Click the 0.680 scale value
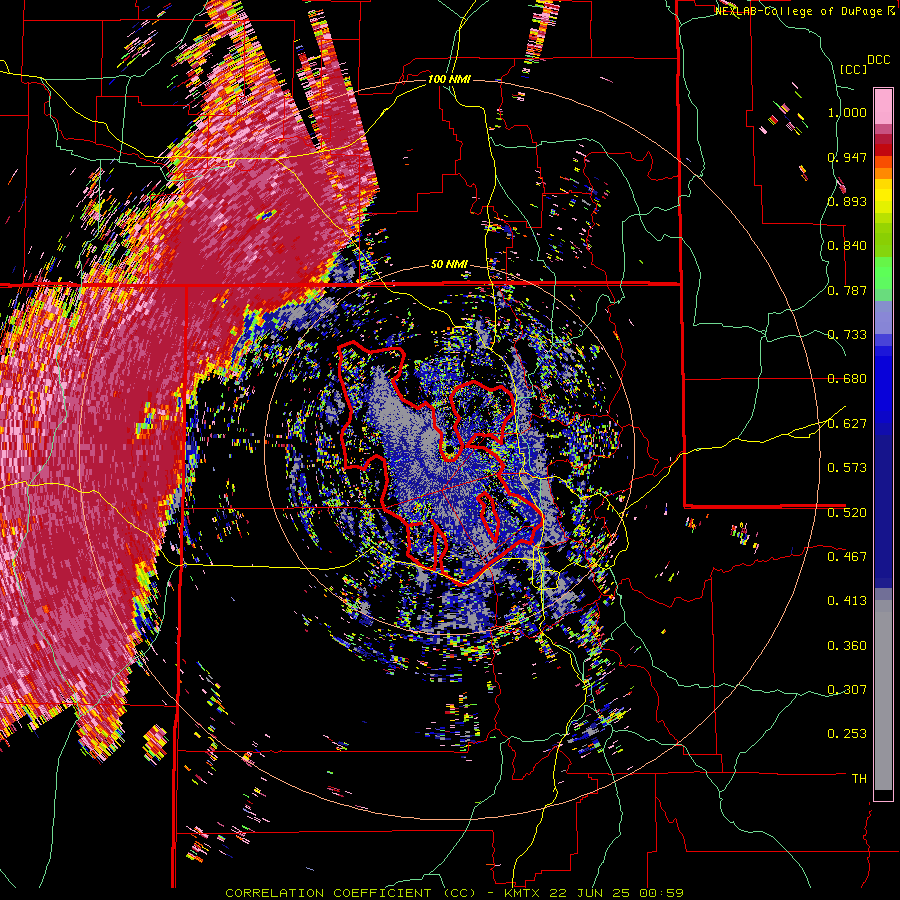The height and width of the screenshot is (900, 900). [847, 379]
